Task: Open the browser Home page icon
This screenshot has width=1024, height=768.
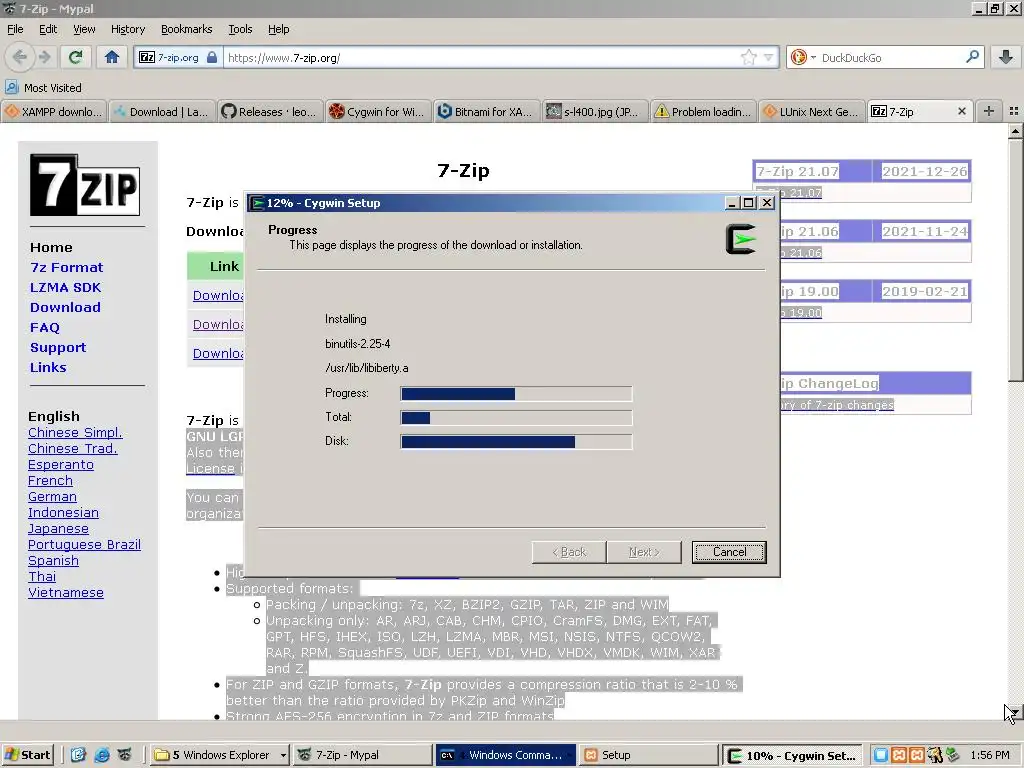Action: tap(112, 57)
